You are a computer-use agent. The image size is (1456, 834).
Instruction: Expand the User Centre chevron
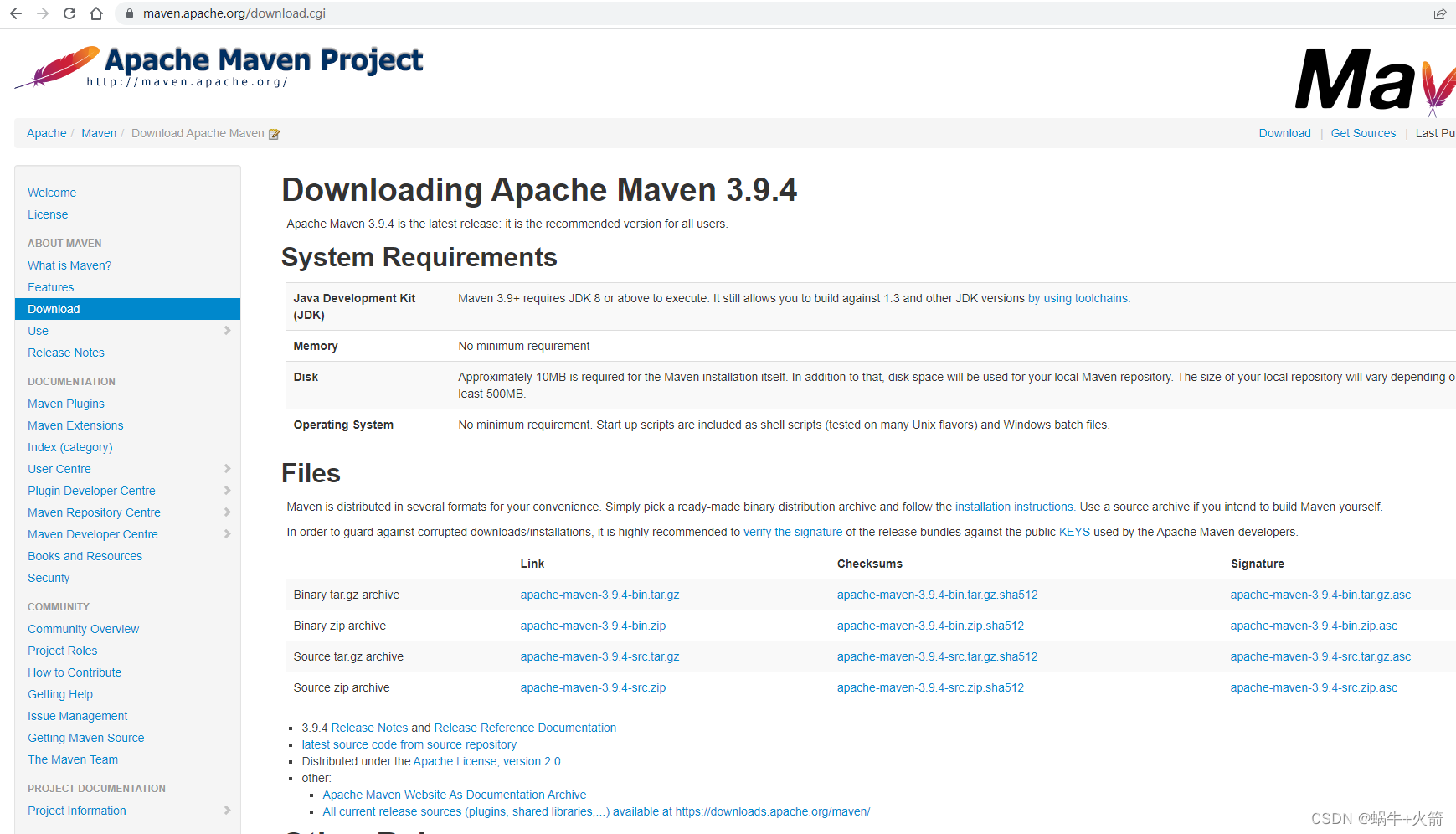(x=227, y=469)
